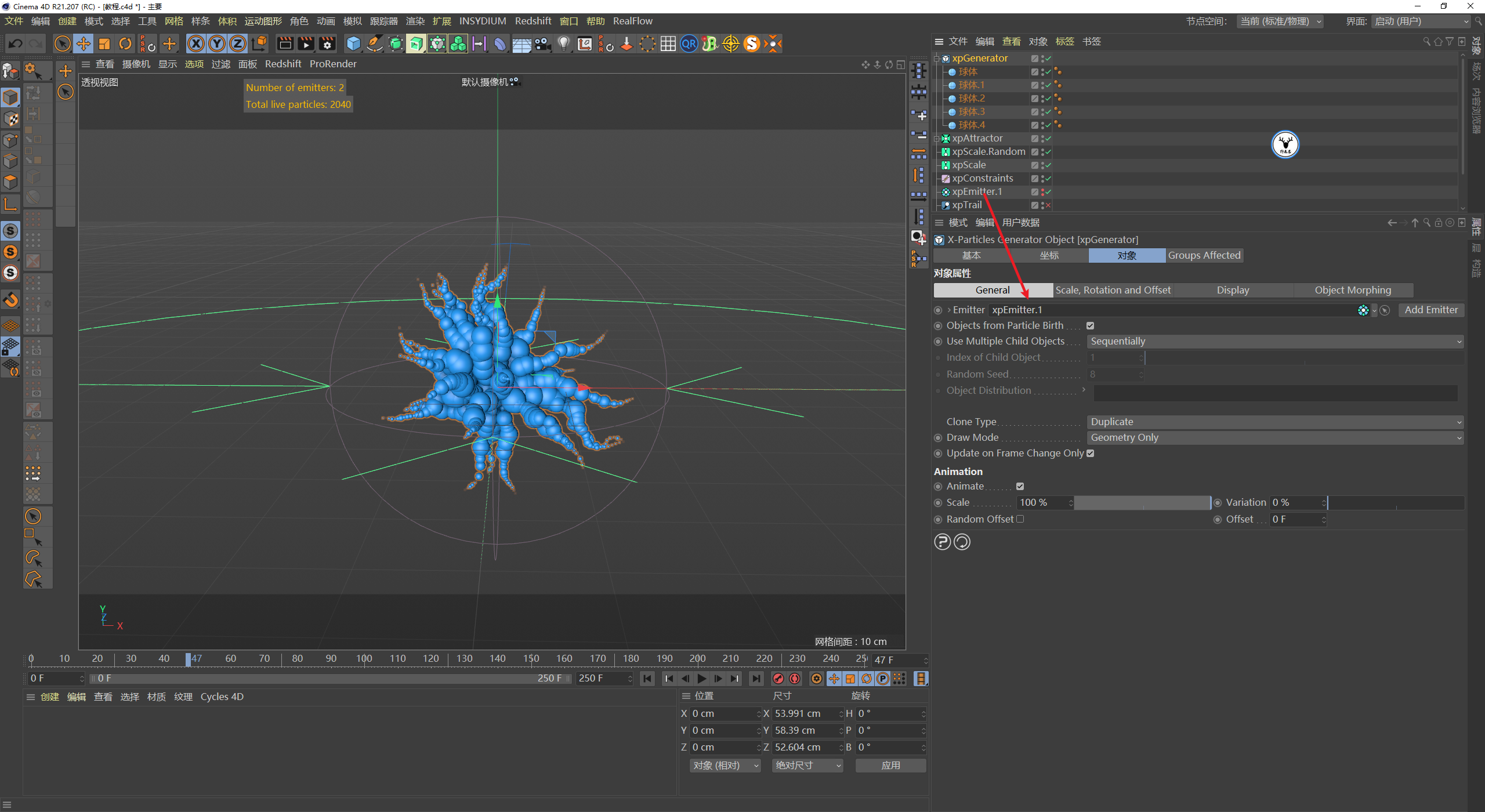Select the xpScale.Random object
Image resolution: width=1485 pixels, height=812 pixels.
point(988,152)
